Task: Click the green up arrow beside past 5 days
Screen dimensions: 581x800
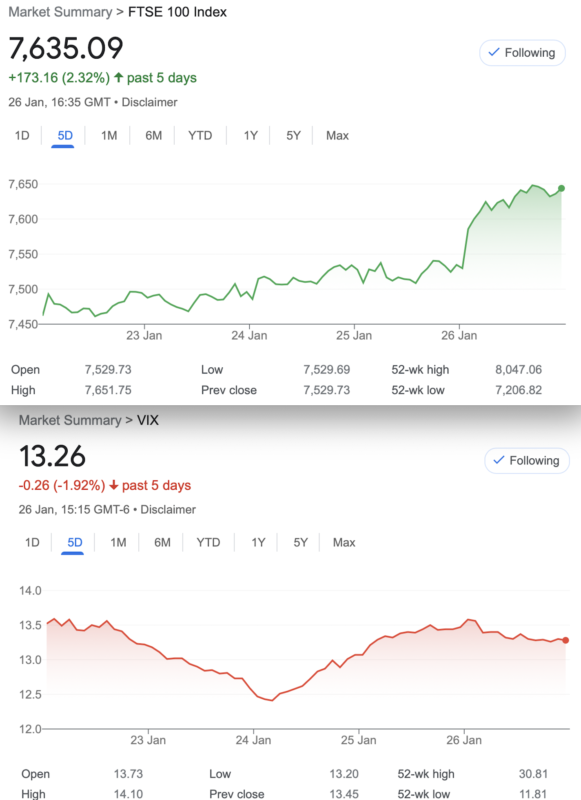Action: coord(118,78)
